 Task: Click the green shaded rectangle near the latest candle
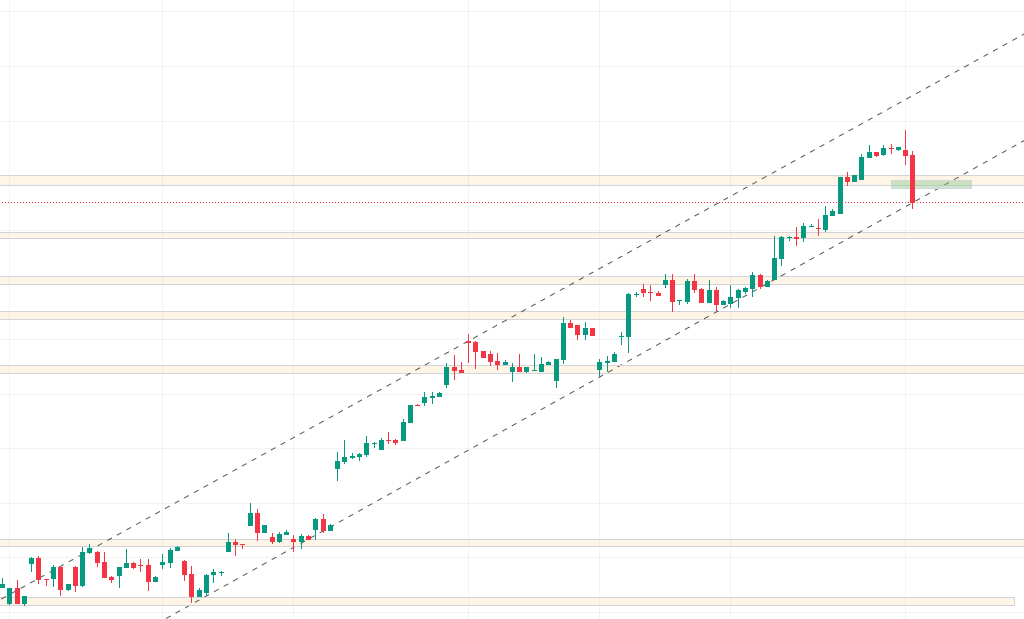point(931,184)
